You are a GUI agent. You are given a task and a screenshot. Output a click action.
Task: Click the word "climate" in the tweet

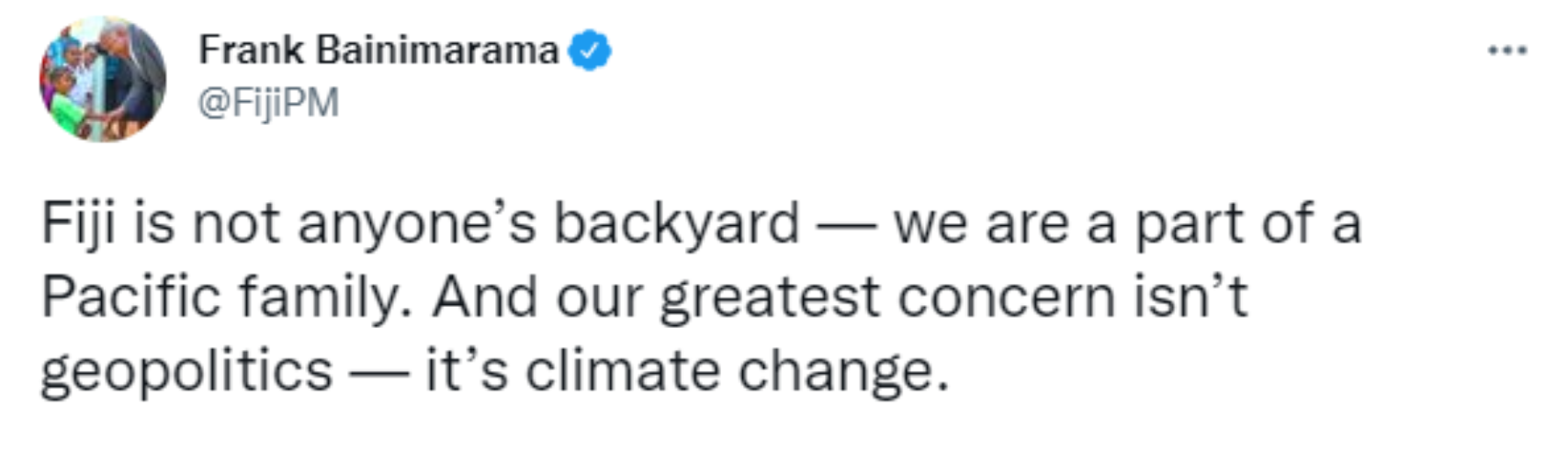click(x=623, y=370)
